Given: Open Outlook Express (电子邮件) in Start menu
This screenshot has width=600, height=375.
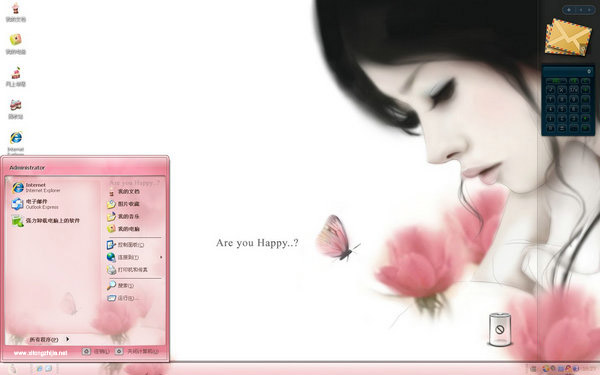Looking at the screenshot, I should [35, 204].
